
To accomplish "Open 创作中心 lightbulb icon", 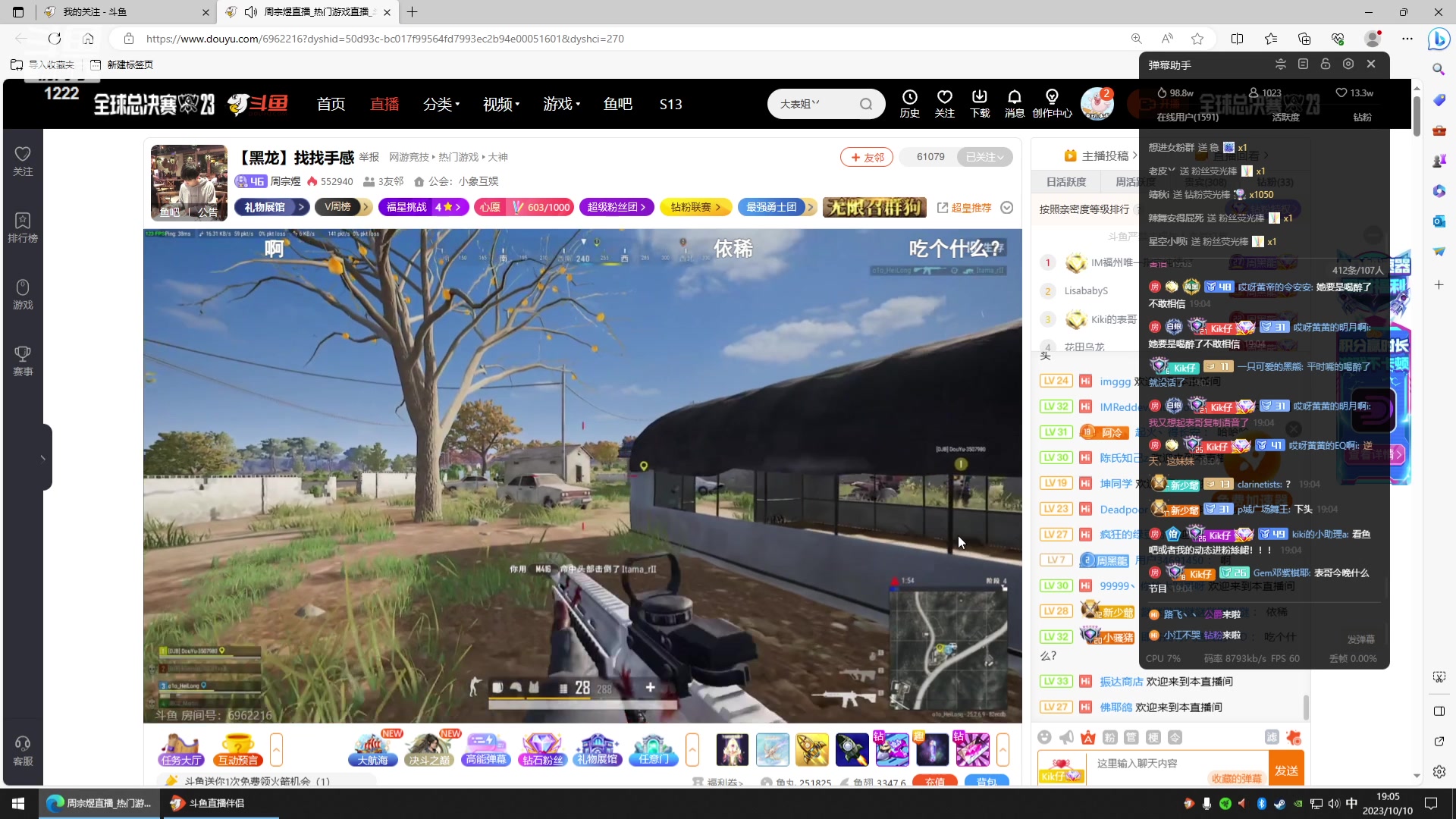I will click(1052, 103).
